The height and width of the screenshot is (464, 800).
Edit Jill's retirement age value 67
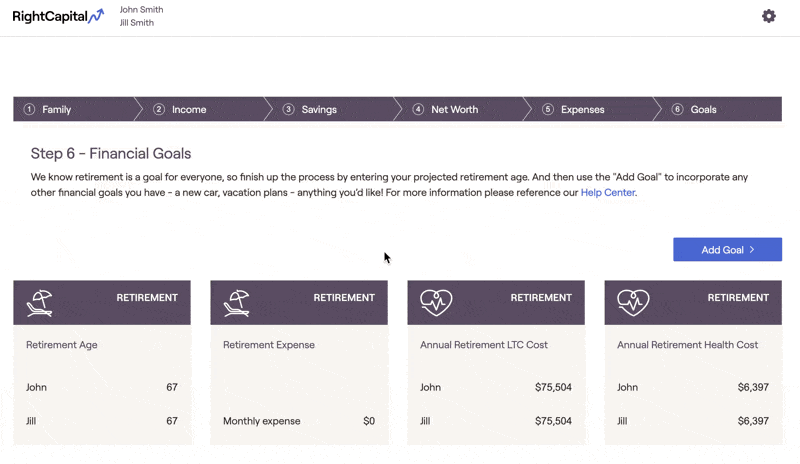(x=172, y=421)
